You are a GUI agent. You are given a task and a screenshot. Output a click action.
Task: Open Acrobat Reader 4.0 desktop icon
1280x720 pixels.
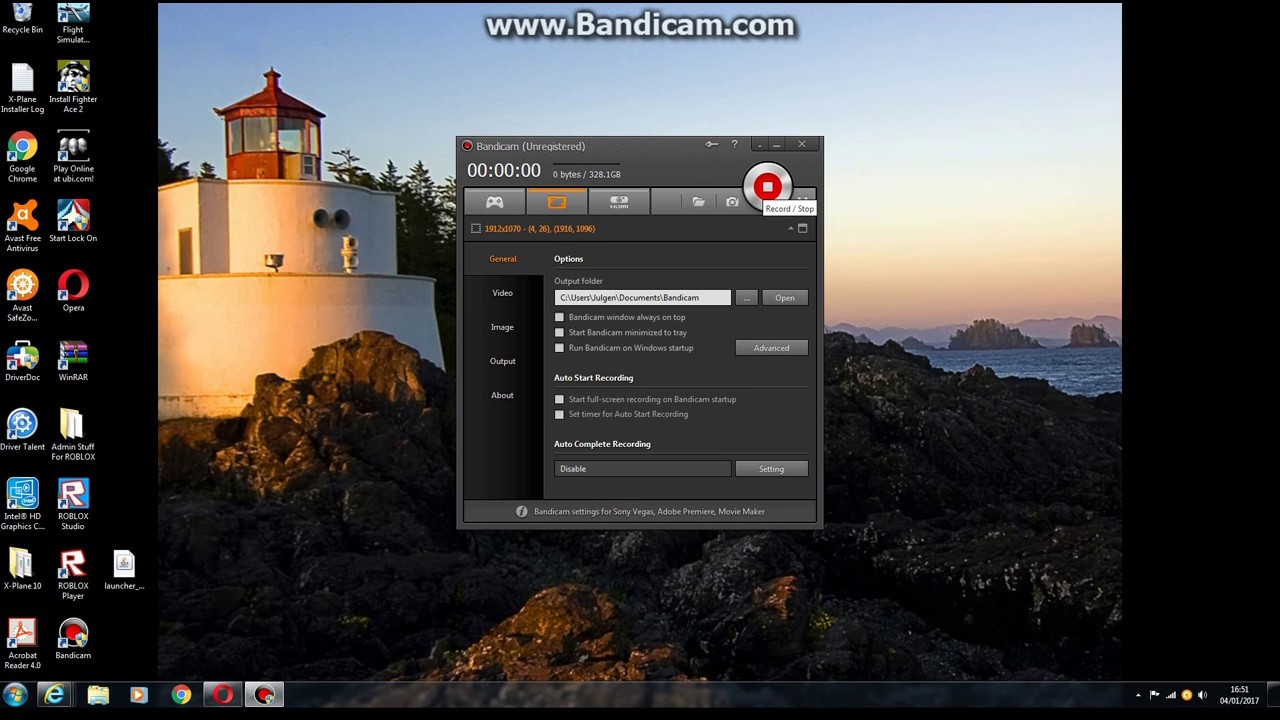point(22,644)
